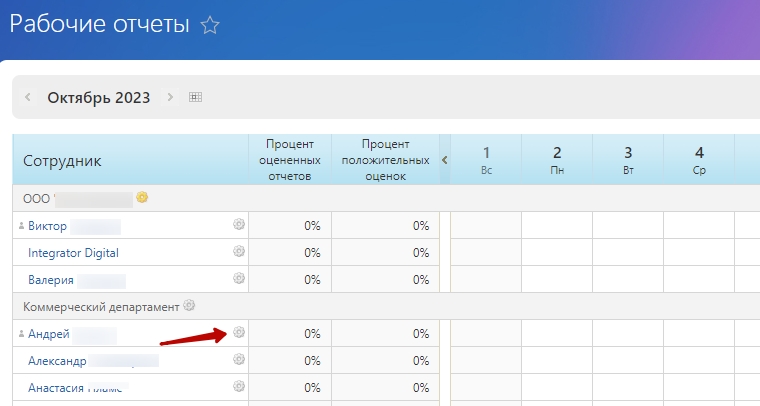Open Виктор employee profile link
This screenshot has height=406, width=760.
click(47, 226)
